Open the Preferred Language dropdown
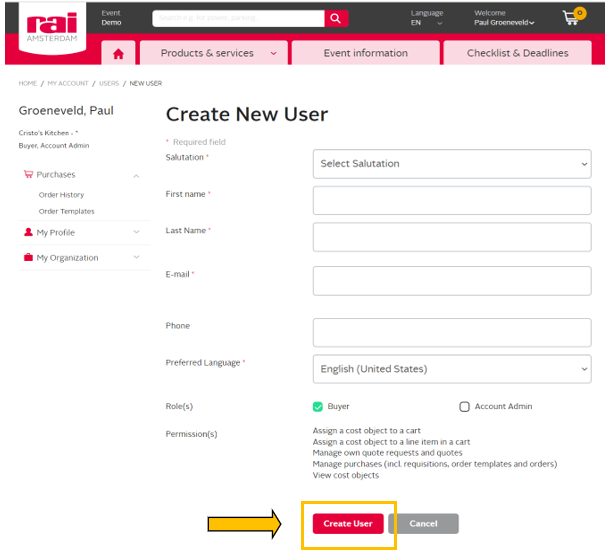Screen dimensions: 612x555 click(x=452, y=369)
